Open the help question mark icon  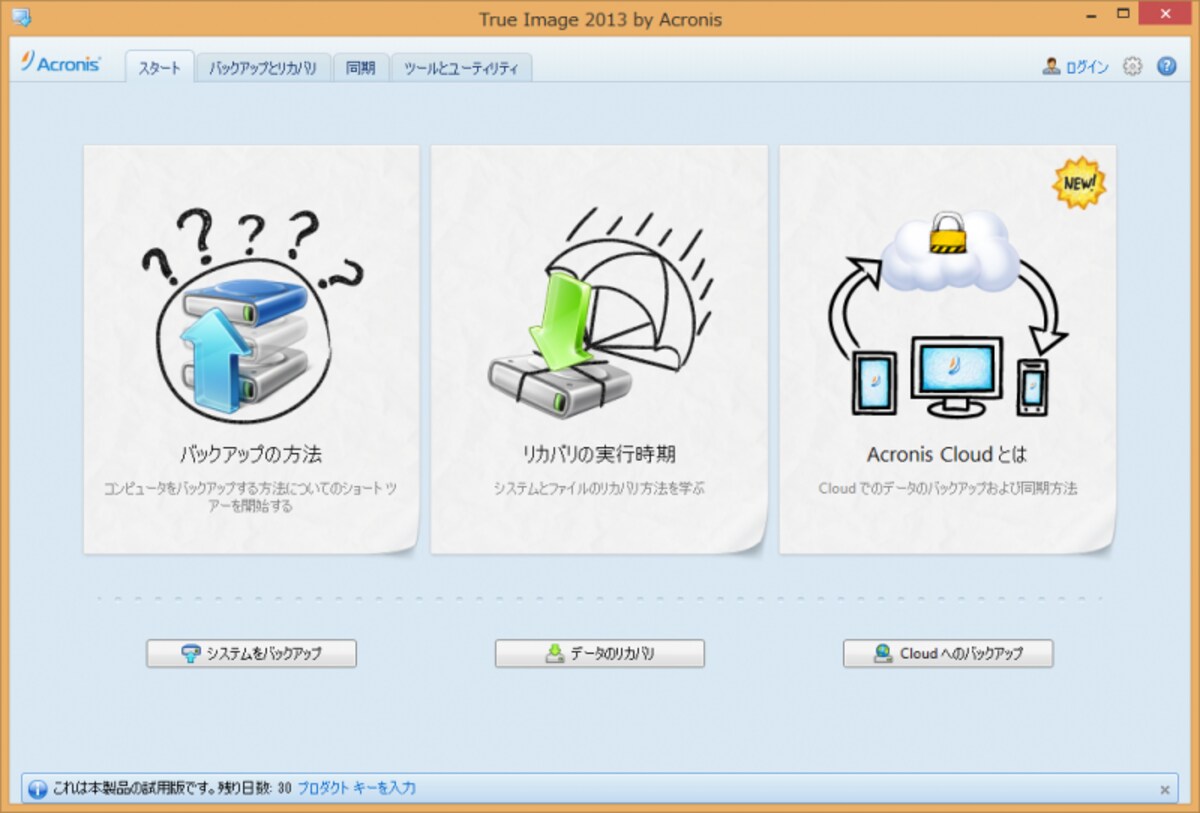click(x=1166, y=66)
